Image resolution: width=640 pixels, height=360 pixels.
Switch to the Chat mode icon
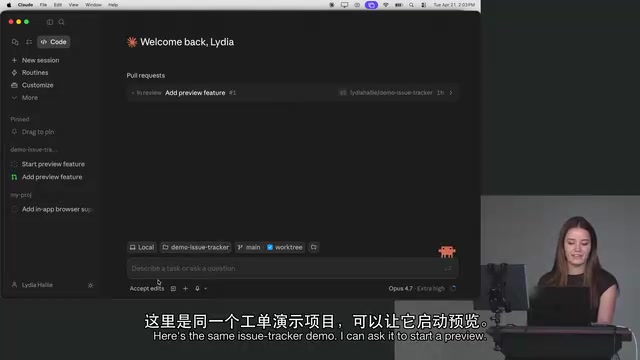tap(15, 42)
